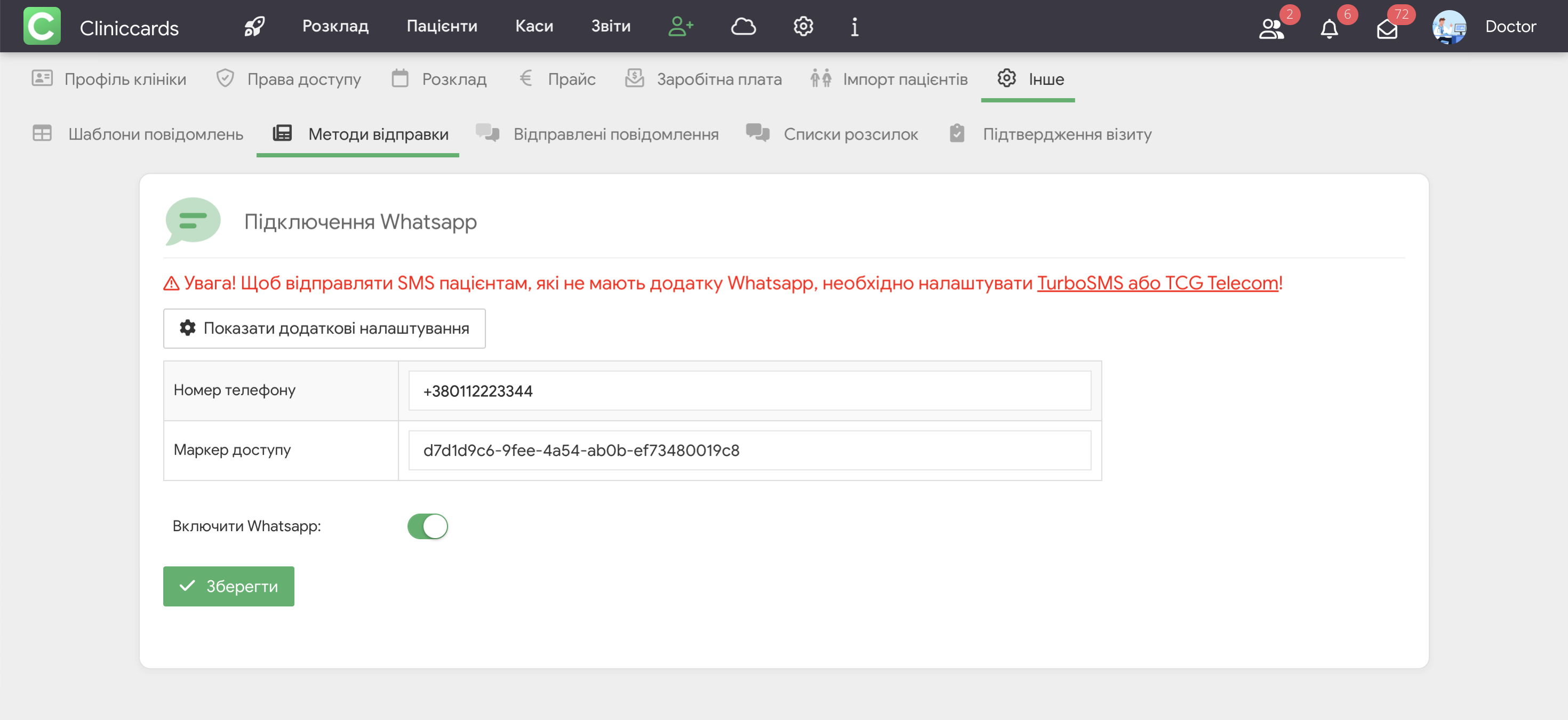This screenshot has height=720, width=1568.
Task: Switch to Відправлені повідомлення sub-tab
Action: point(597,134)
